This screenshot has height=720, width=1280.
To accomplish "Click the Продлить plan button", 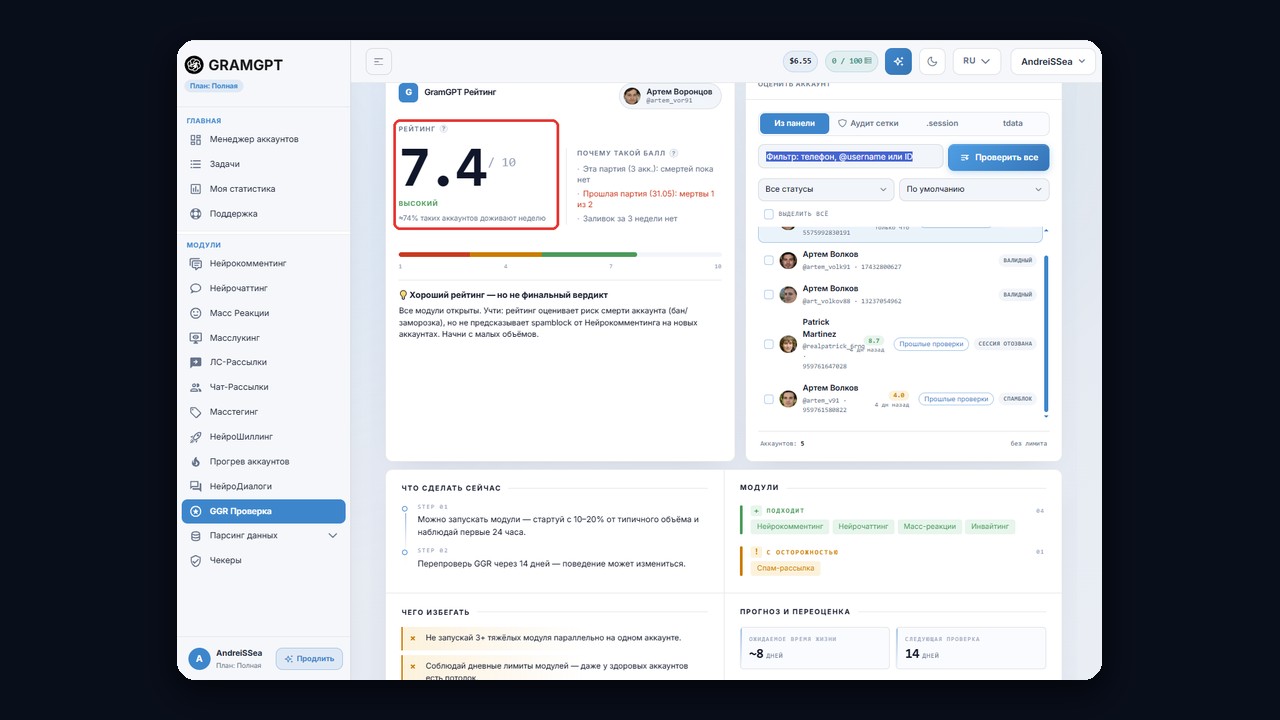I will 309,659.
